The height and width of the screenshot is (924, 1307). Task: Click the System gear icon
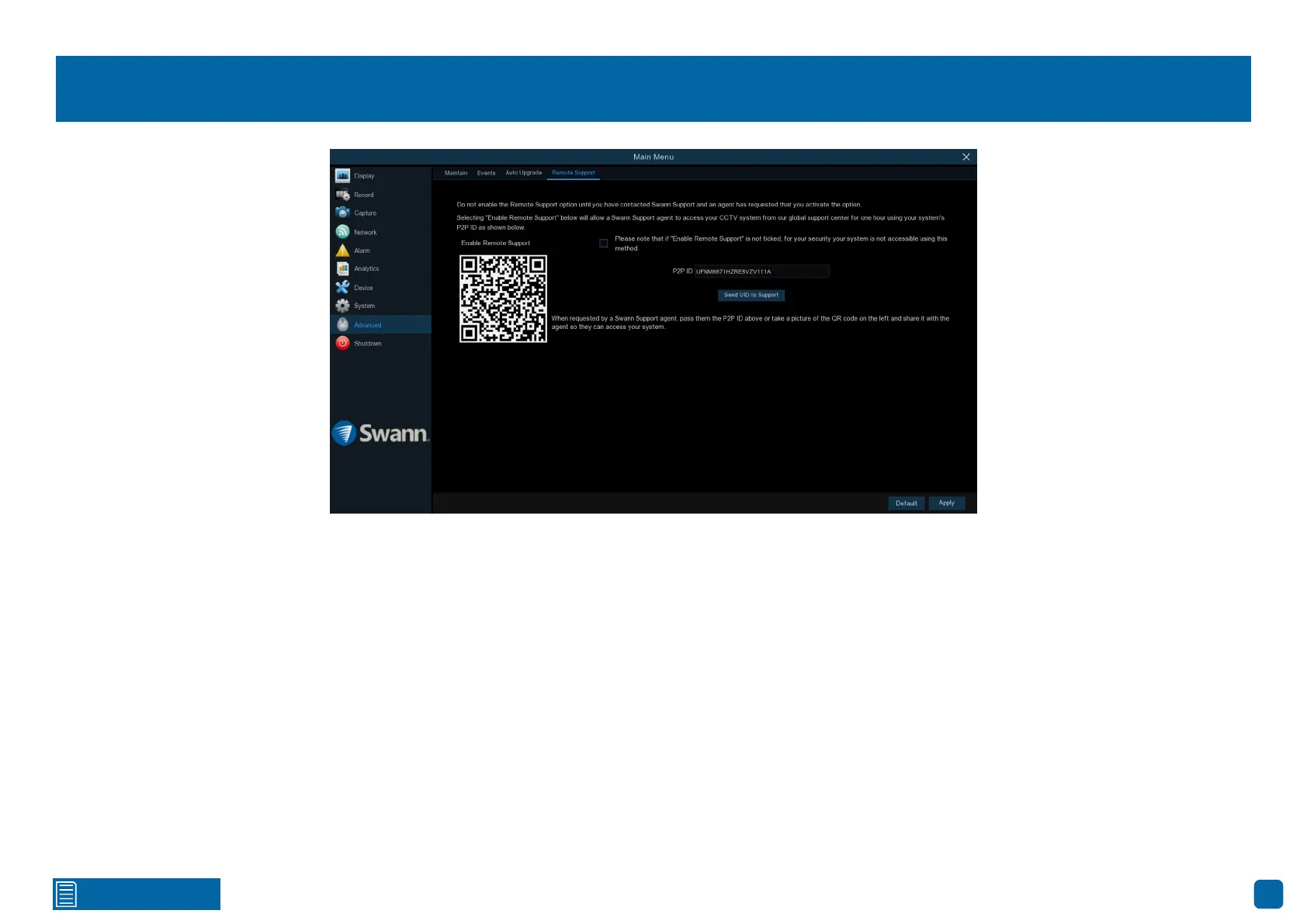[342, 306]
